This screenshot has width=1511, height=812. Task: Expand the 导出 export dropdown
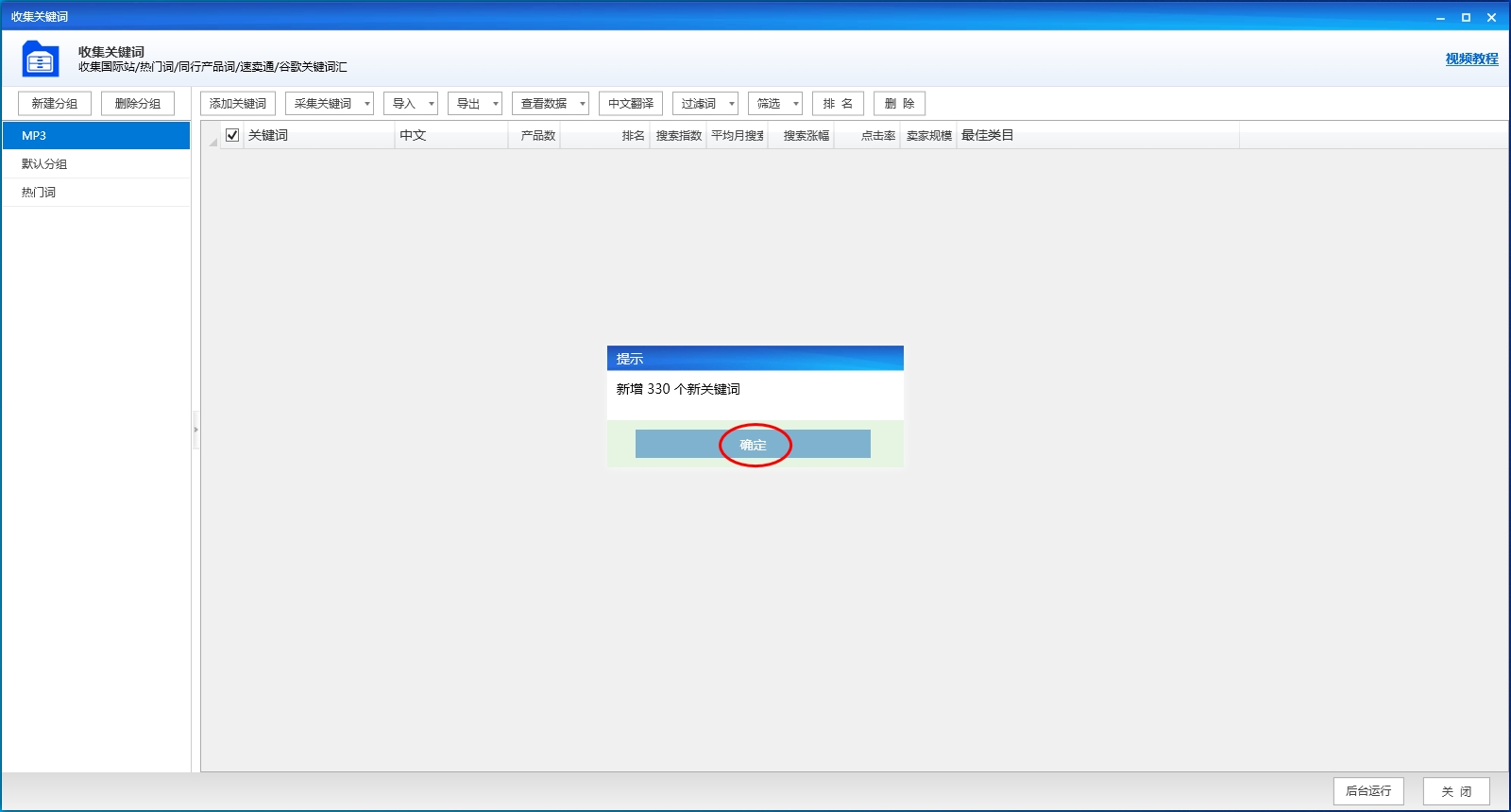coord(475,103)
